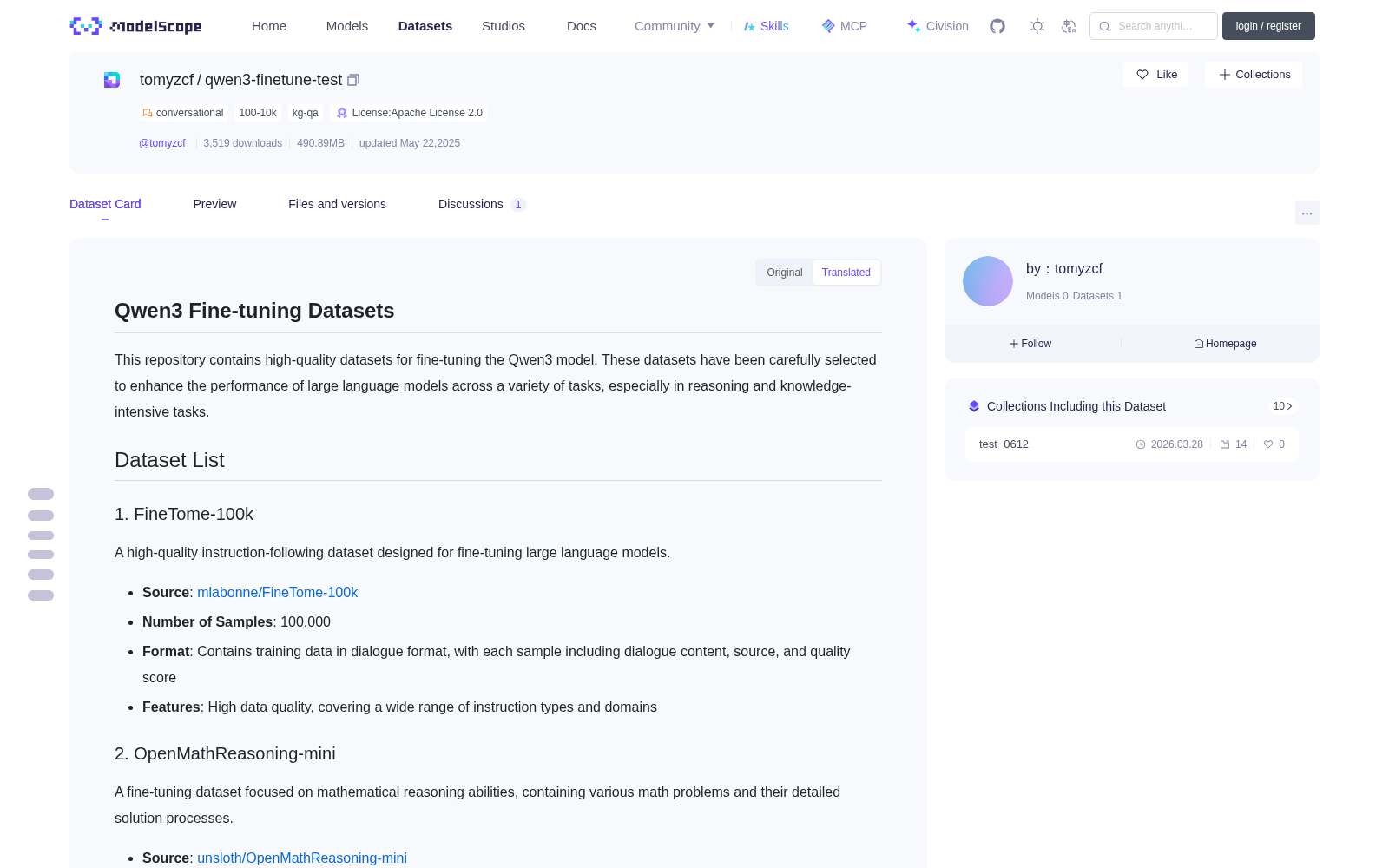The width and height of the screenshot is (1389, 868).
Task: Switch the card to Original text
Action: pyautogui.click(x=785, y=273)
